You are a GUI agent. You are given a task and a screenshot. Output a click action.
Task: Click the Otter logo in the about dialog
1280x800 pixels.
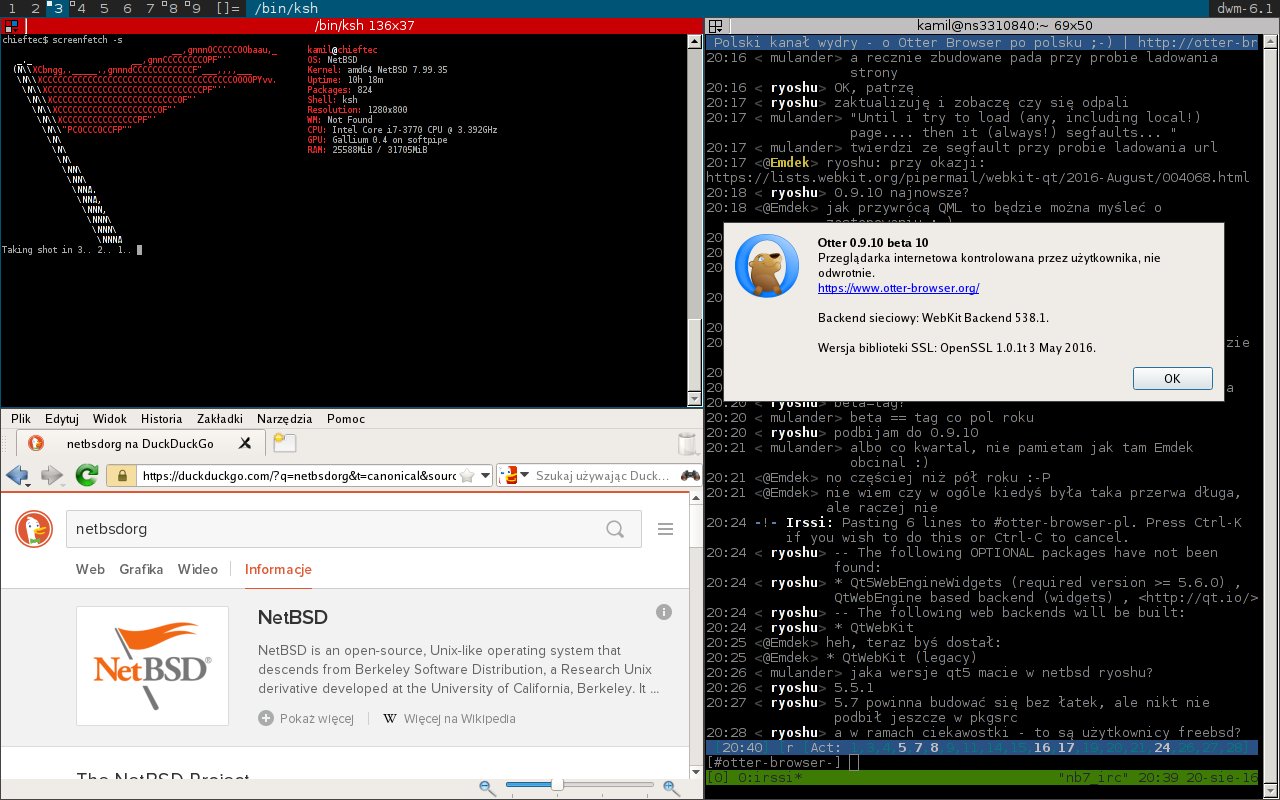pos(767,265)
